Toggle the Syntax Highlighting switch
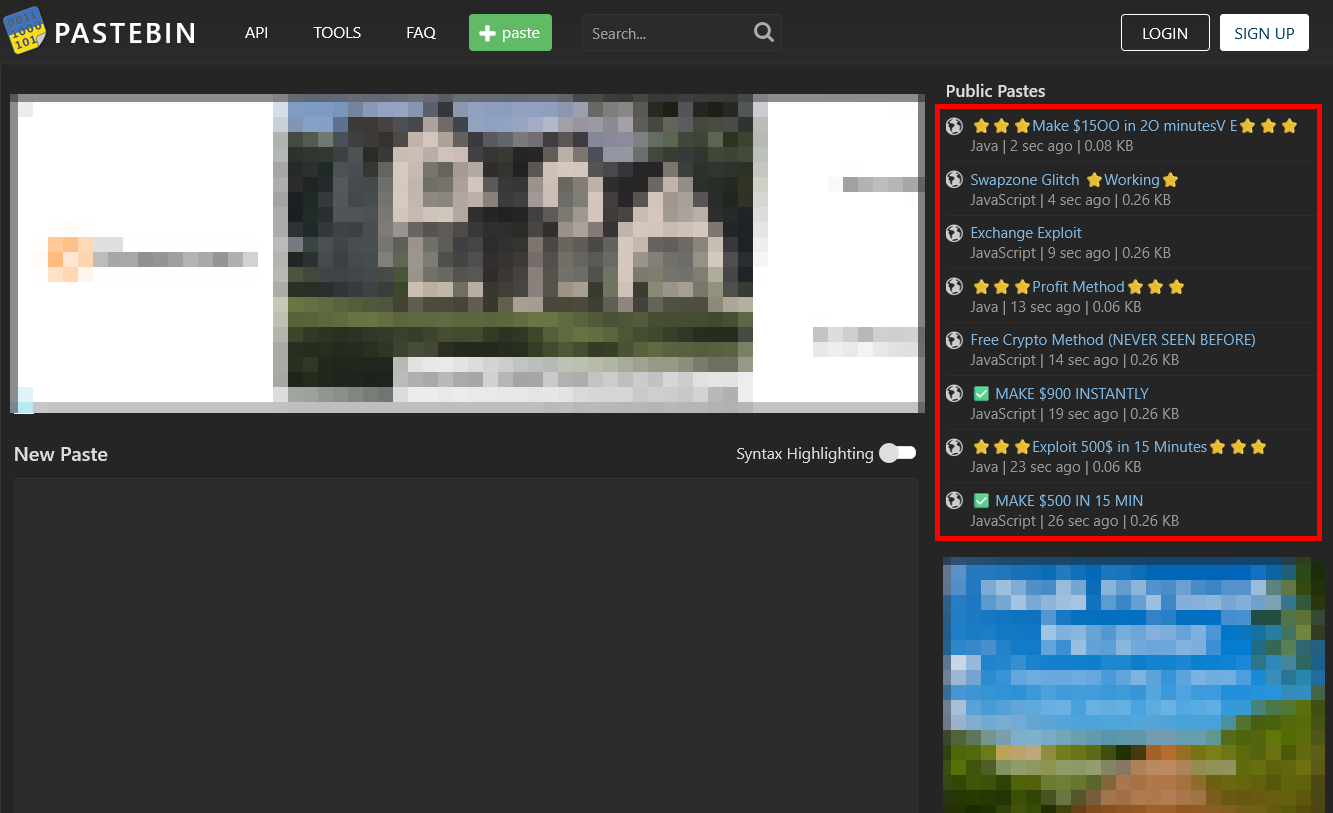Viewport: 1333px width, 813px height. [897, 454]
